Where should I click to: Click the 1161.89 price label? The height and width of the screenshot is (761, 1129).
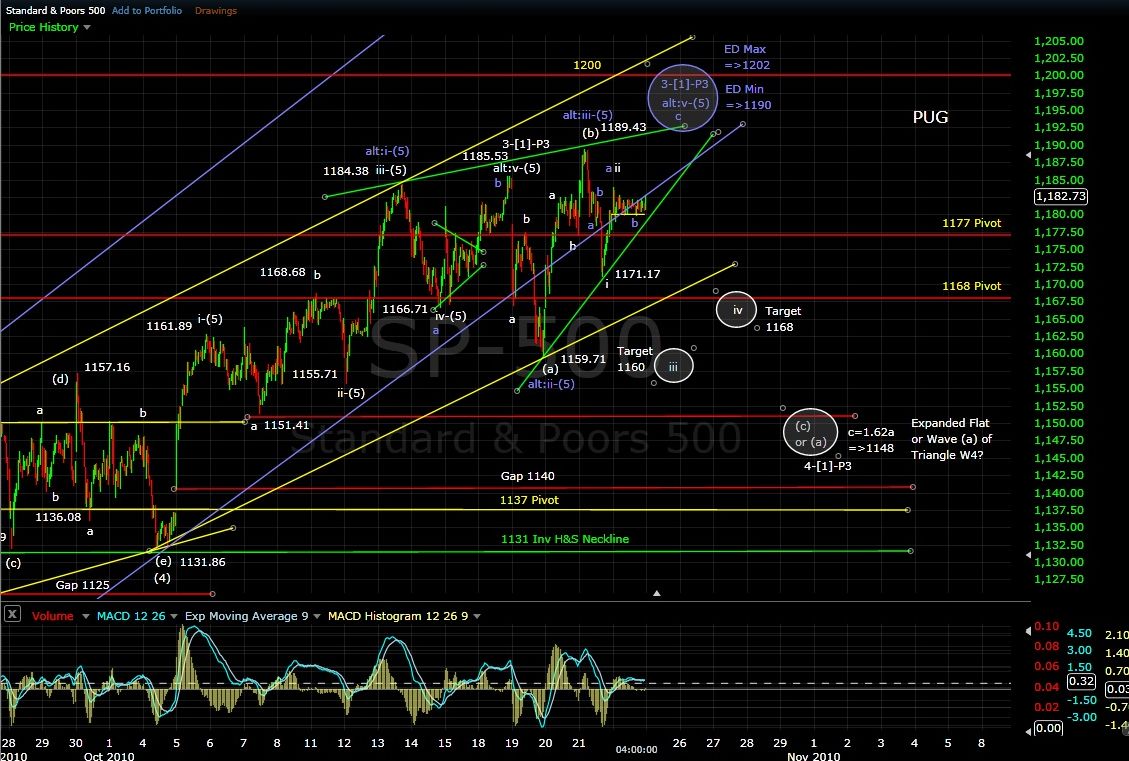[x=169, y=325]
